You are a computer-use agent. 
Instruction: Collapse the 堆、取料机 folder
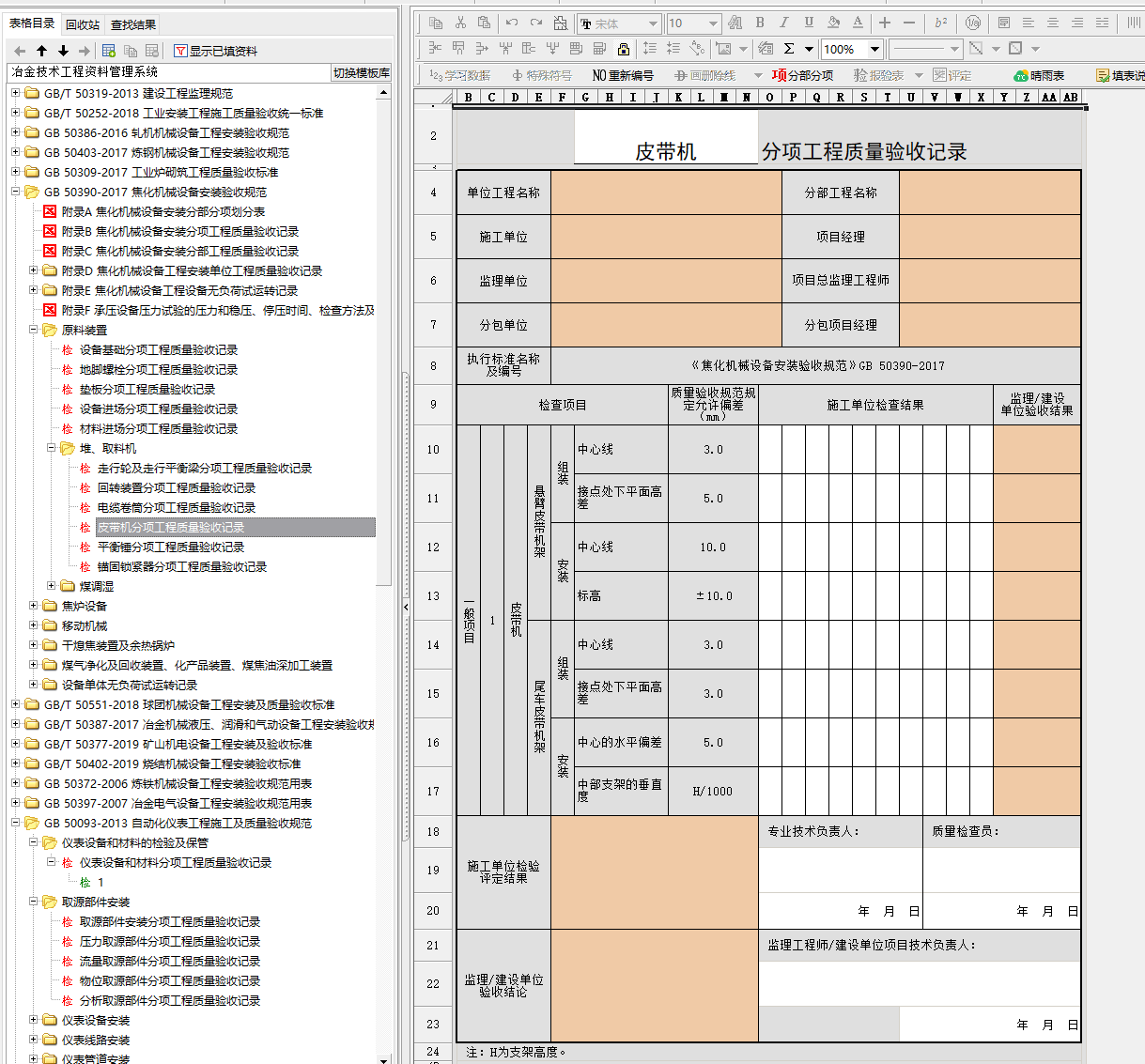point(51,448)
